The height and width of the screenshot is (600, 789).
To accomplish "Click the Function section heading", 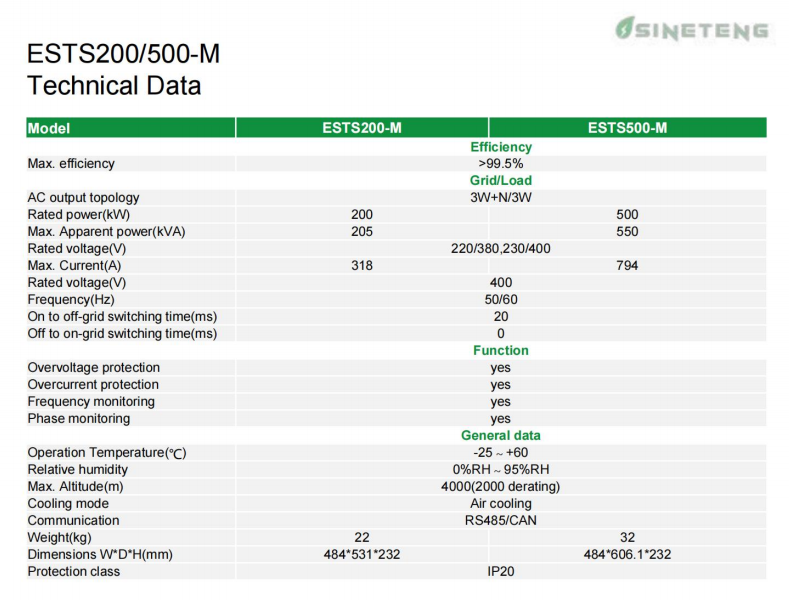I will click(501, 350).
